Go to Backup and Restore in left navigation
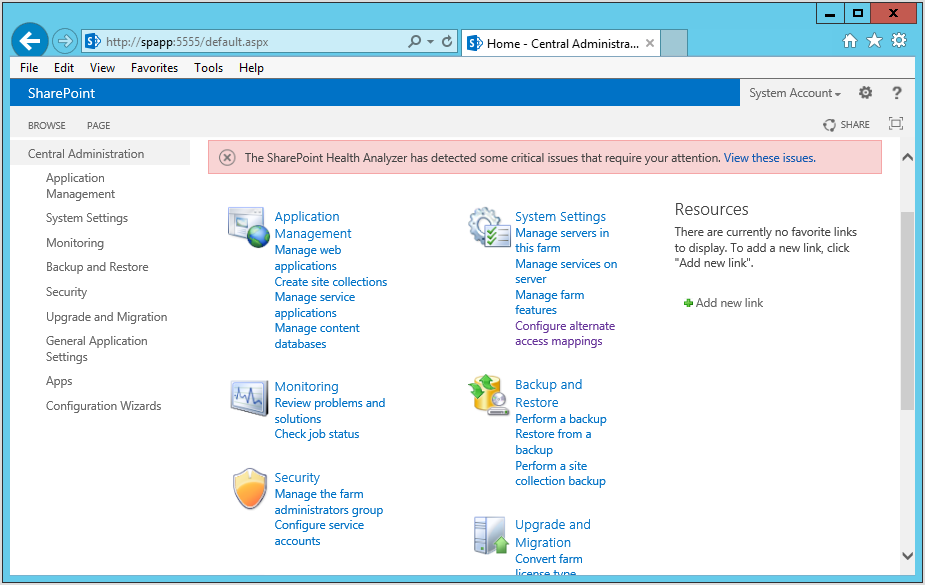925x585 pixels. (x=97, y=267)
